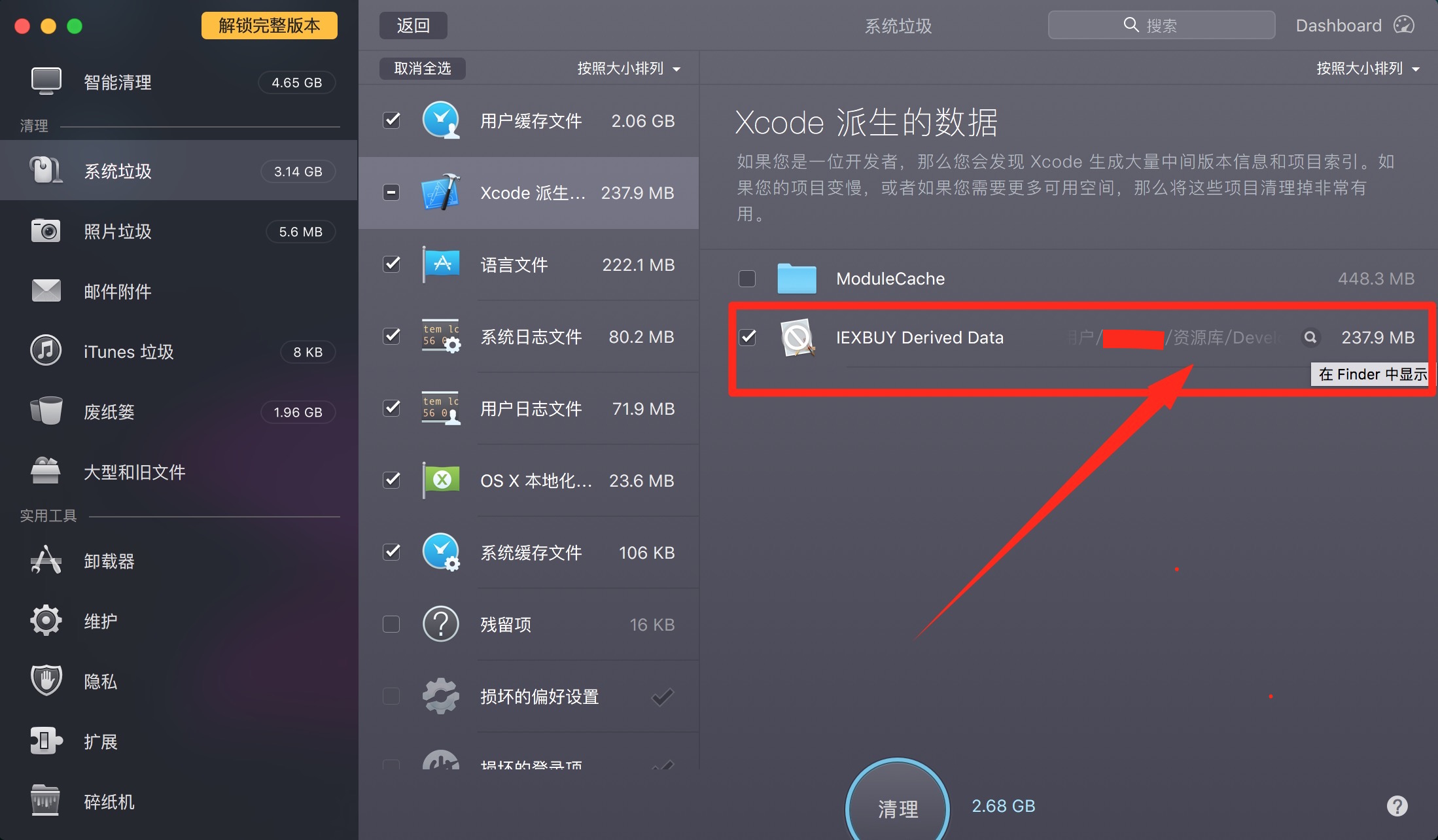This screenshot has width=1438, height=840.
Task: Open detail pane 按照大小排列 sort dropdown
Action: pyautogui.click(x=1368, y=68)
